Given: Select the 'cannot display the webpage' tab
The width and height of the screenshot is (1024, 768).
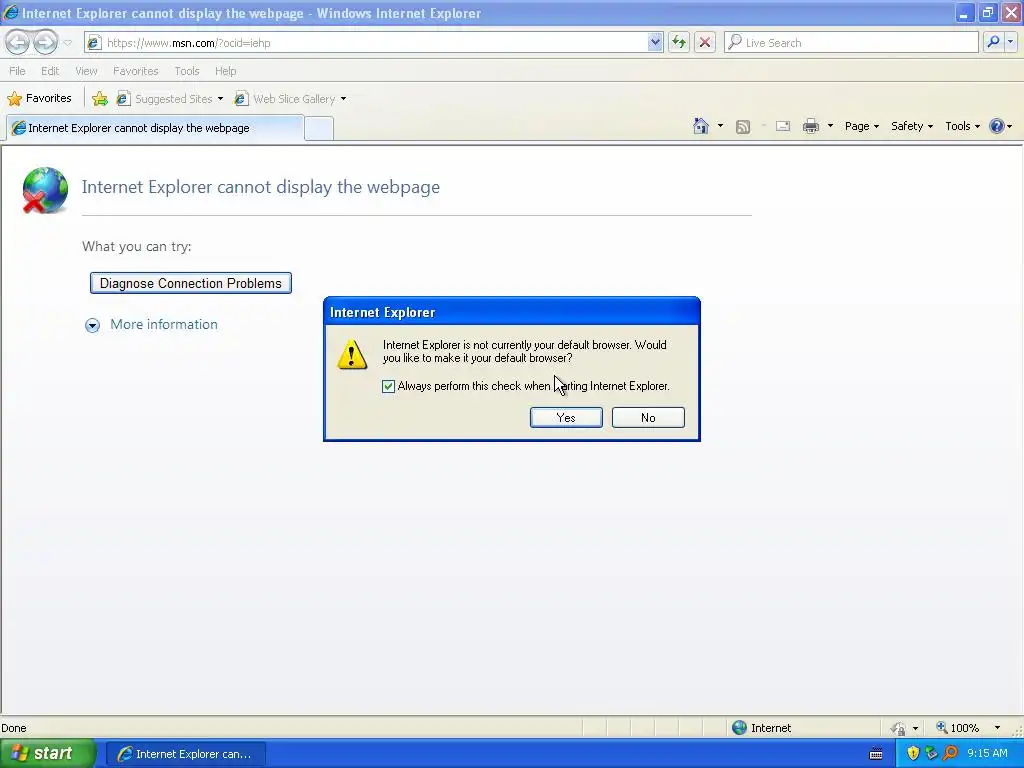Looking at the screenshot, I should [155, 128].
